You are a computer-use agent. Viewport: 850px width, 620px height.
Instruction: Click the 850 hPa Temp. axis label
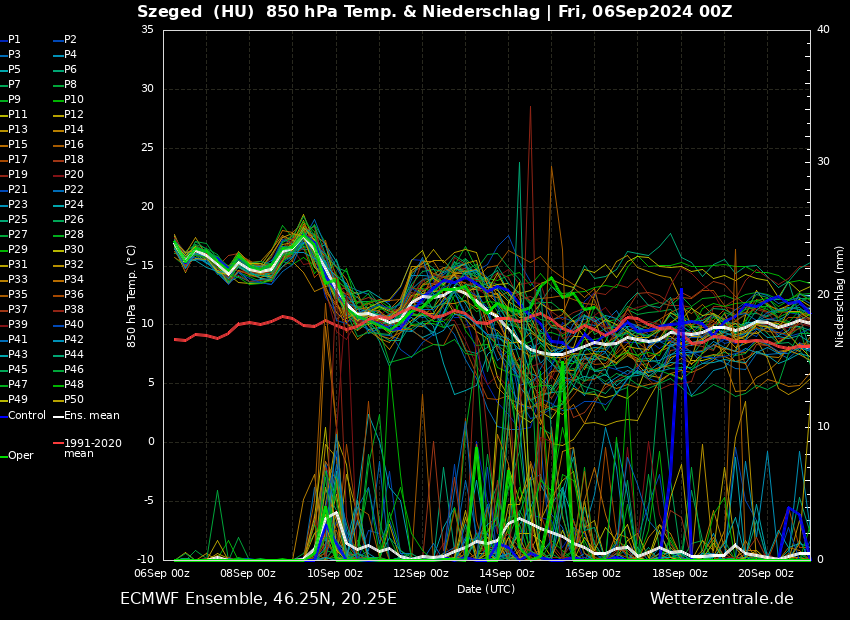pos(131,296)
